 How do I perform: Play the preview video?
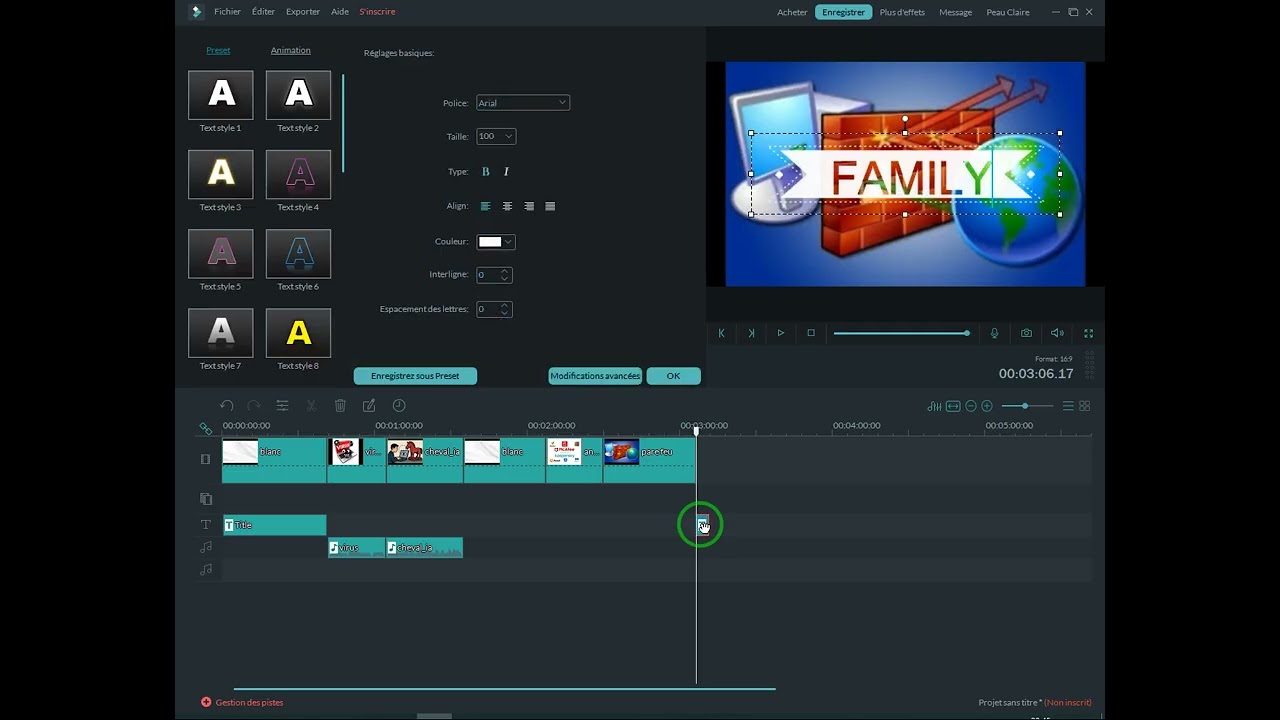tap(781, 333)
